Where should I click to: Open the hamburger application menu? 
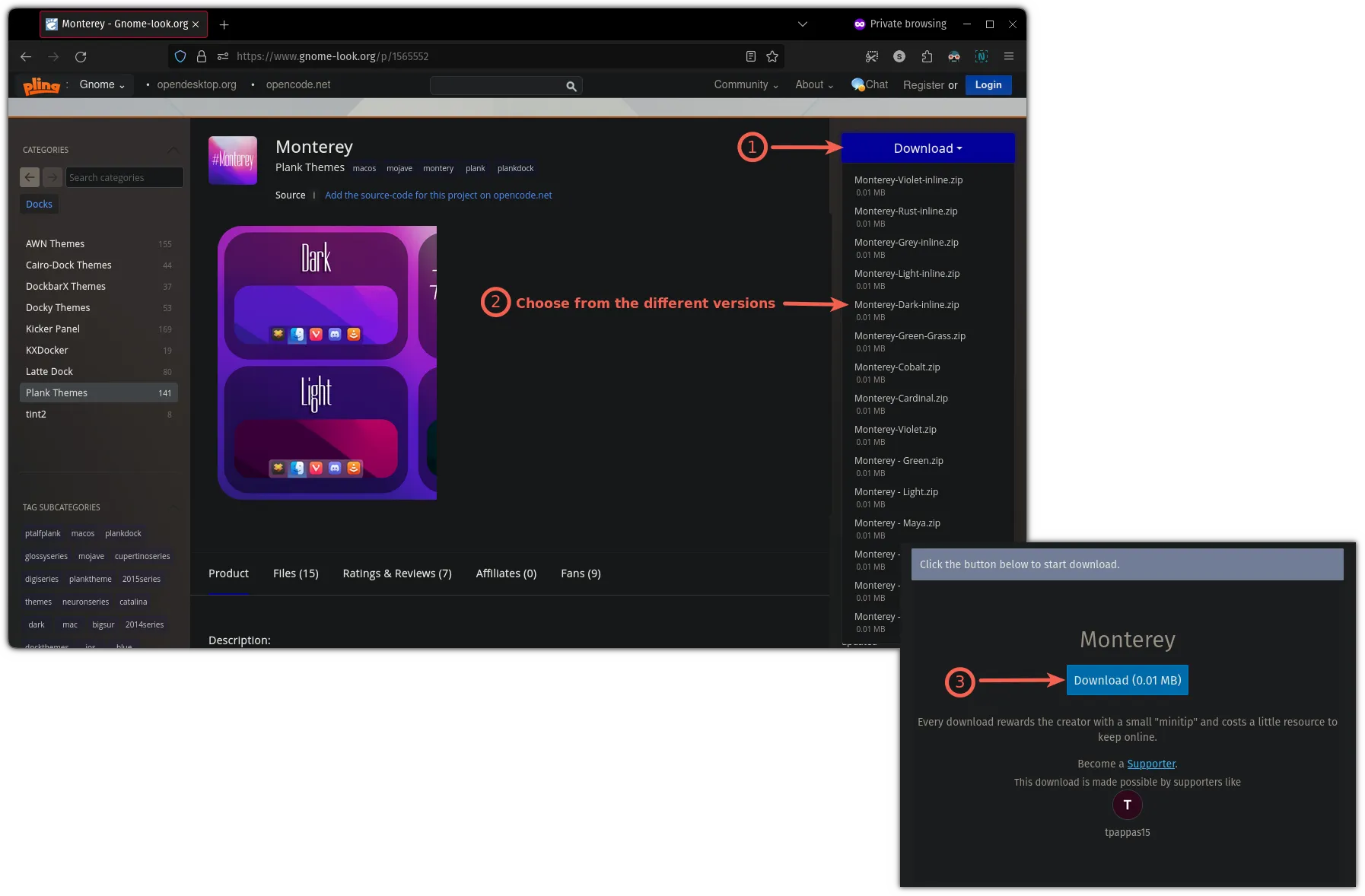coord(1009,56)
